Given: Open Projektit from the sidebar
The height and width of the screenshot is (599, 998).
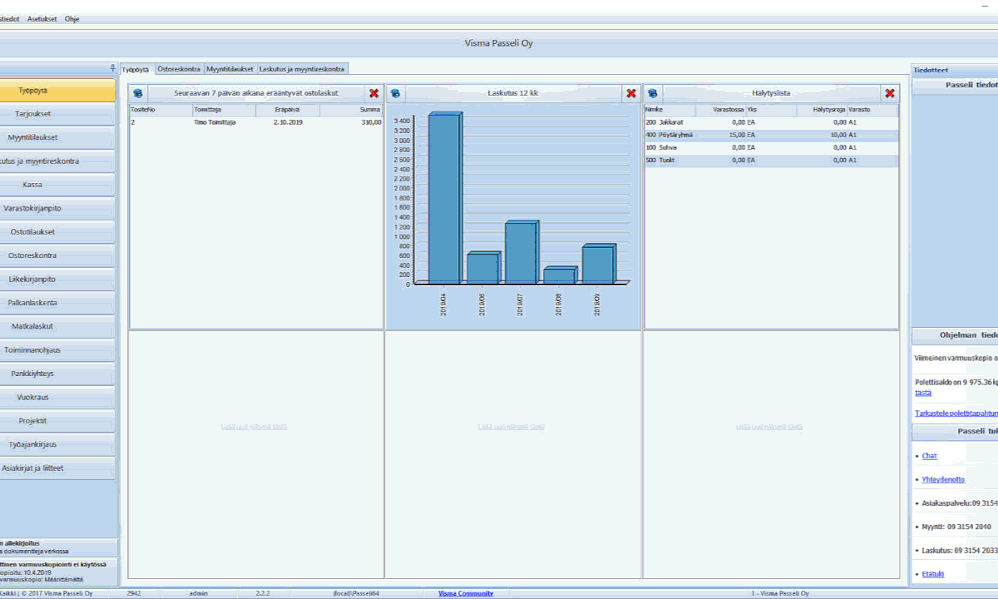Looking at the screenshot, I should pos(57,421).
